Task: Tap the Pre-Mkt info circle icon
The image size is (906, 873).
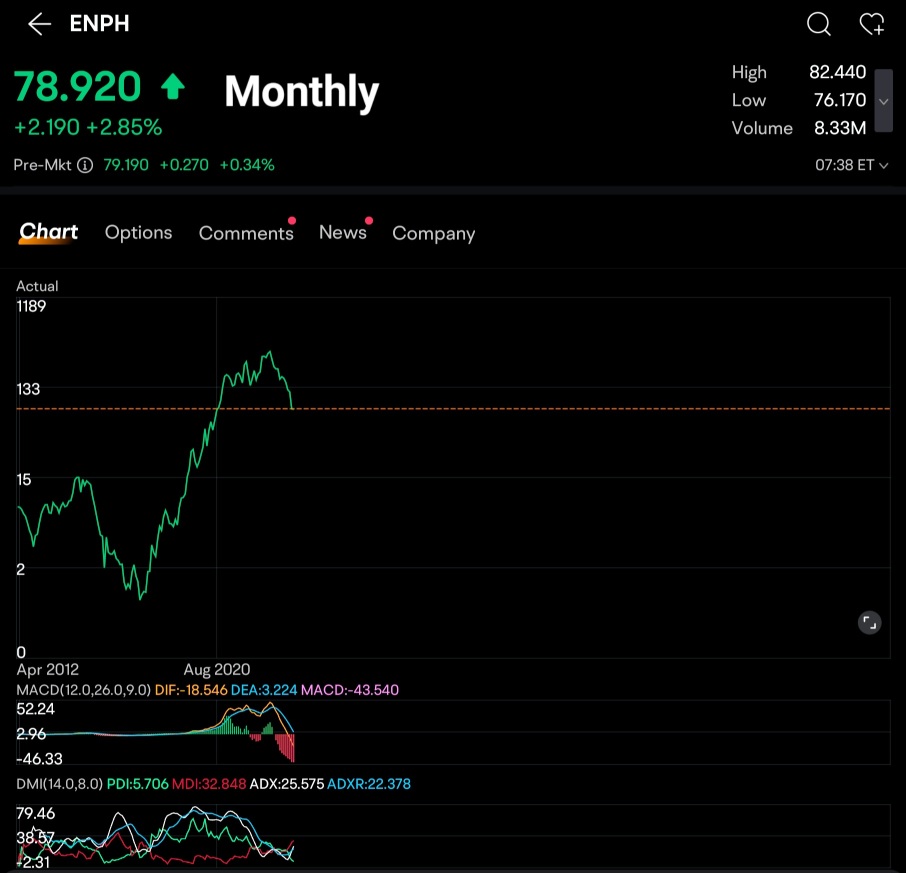Action: point(85,165)
